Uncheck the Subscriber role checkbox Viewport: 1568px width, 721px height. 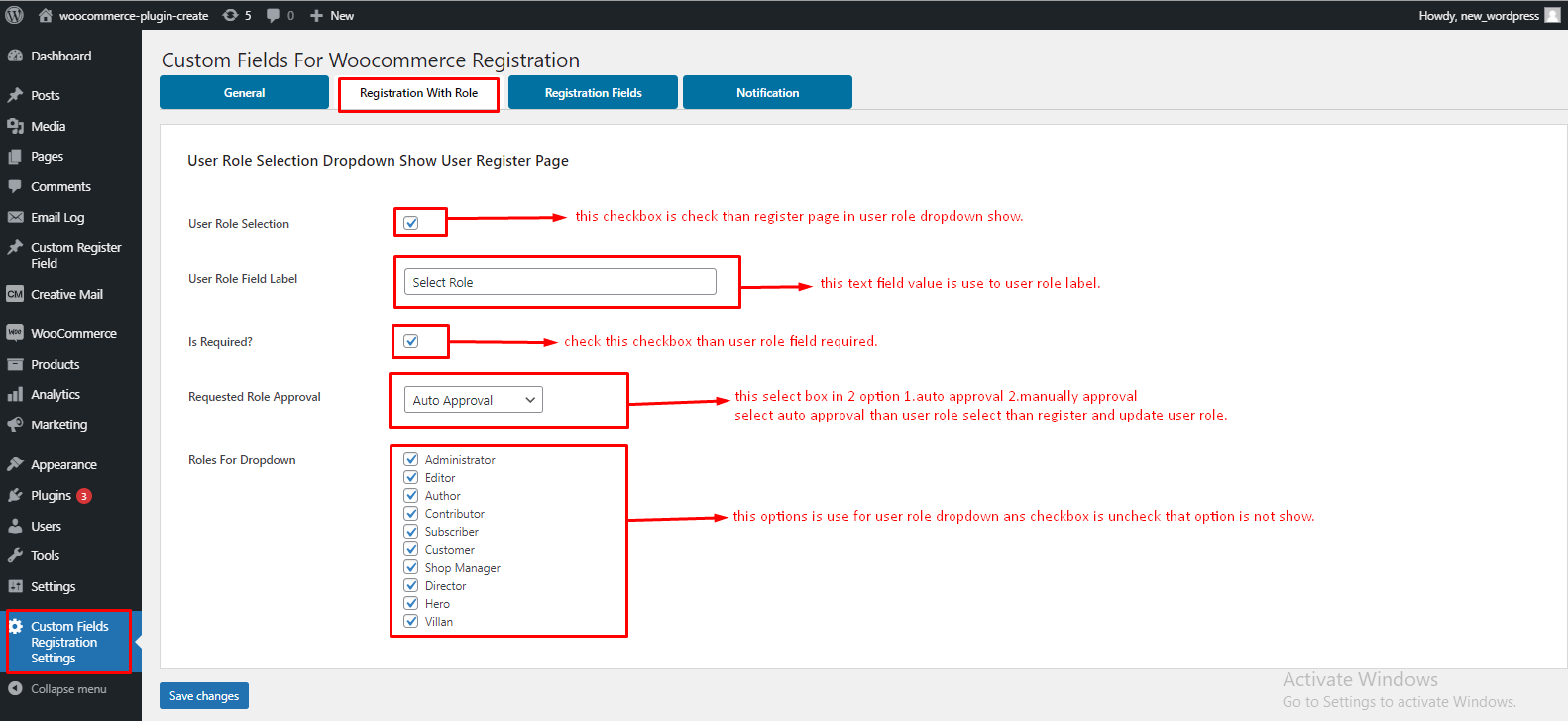tap(411, 531)
